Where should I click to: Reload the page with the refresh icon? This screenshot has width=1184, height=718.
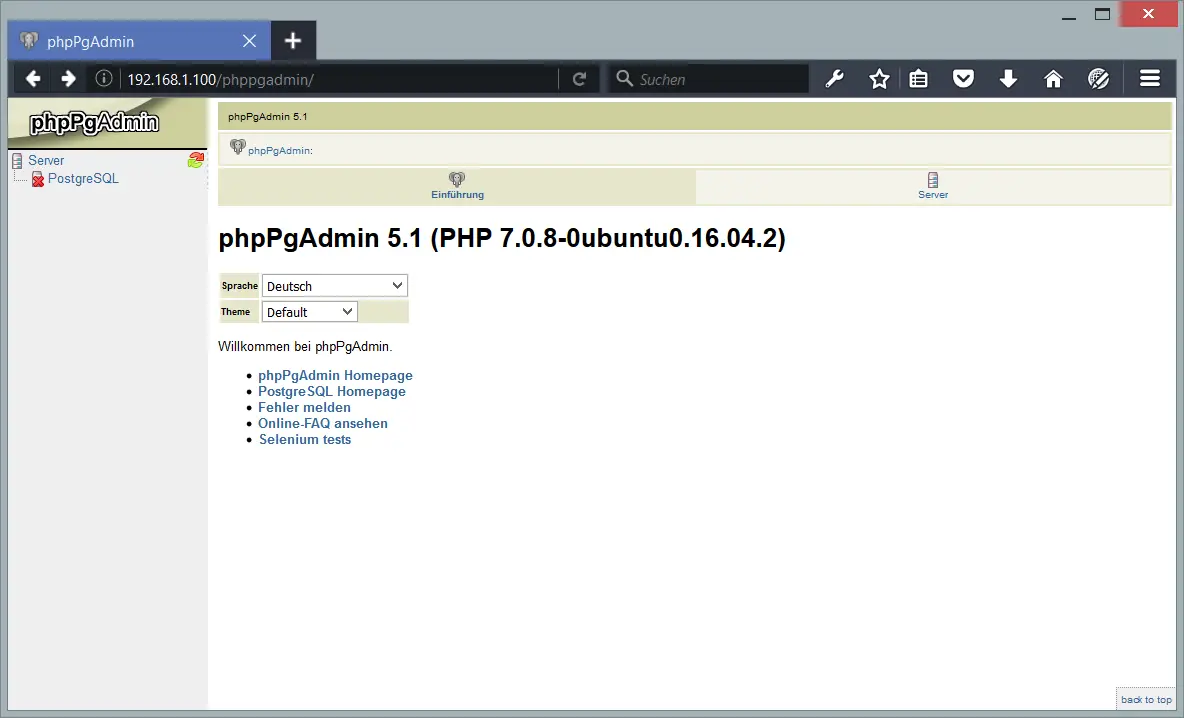(x=579, y=79)
